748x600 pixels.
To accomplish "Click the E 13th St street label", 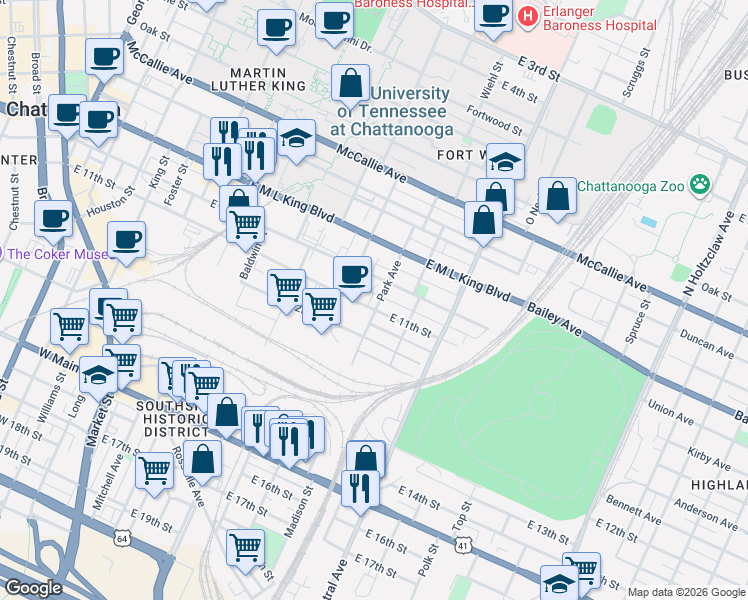I will 548,532.
